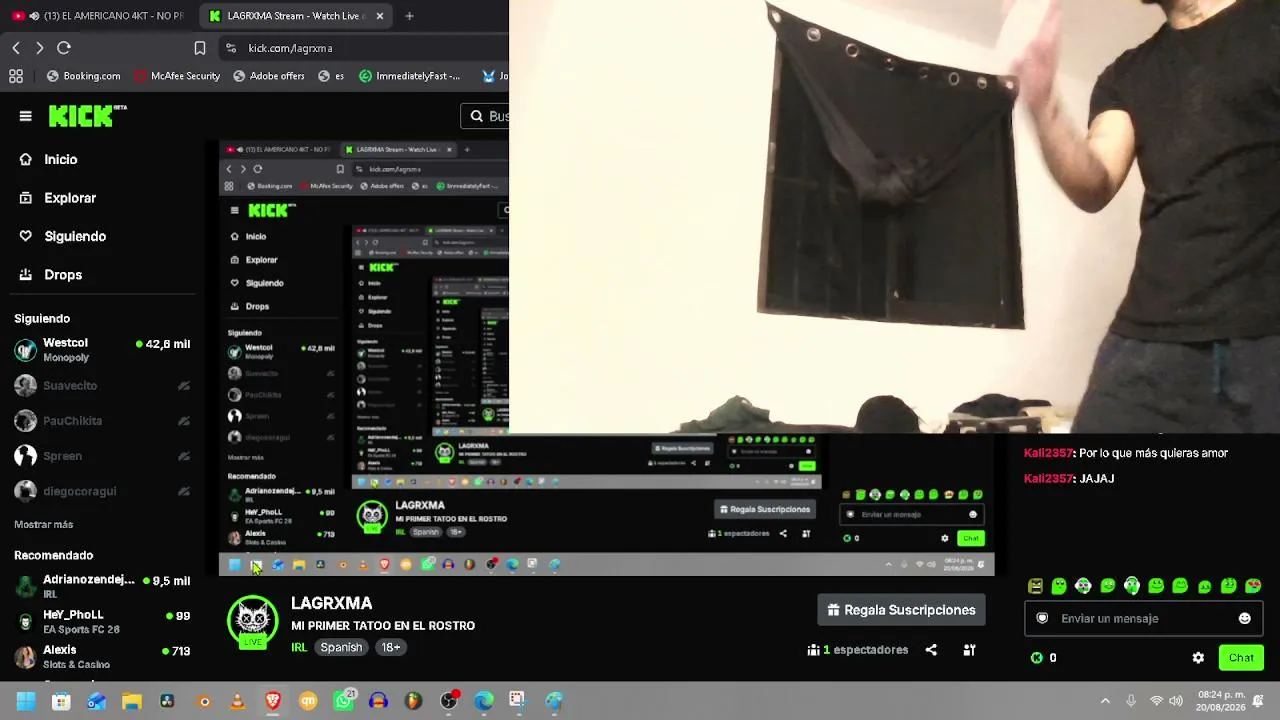Open the Kick hamburger sidebar menu
This screenshot has height=720, width=1280.
[26, 116]
